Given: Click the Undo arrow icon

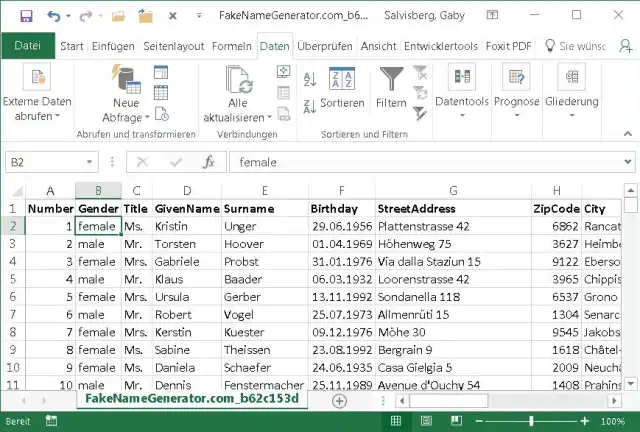Looking at the screenshot, I should [x=54, y=16].
